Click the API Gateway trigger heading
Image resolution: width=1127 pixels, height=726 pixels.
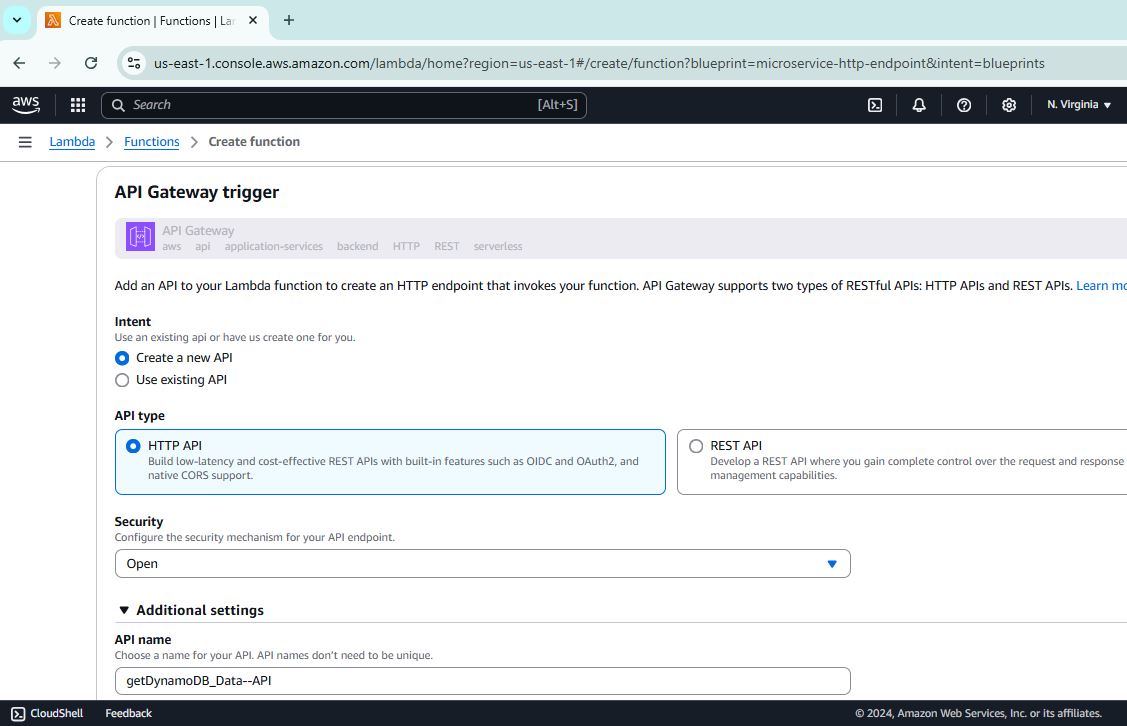tap(197, 192)
